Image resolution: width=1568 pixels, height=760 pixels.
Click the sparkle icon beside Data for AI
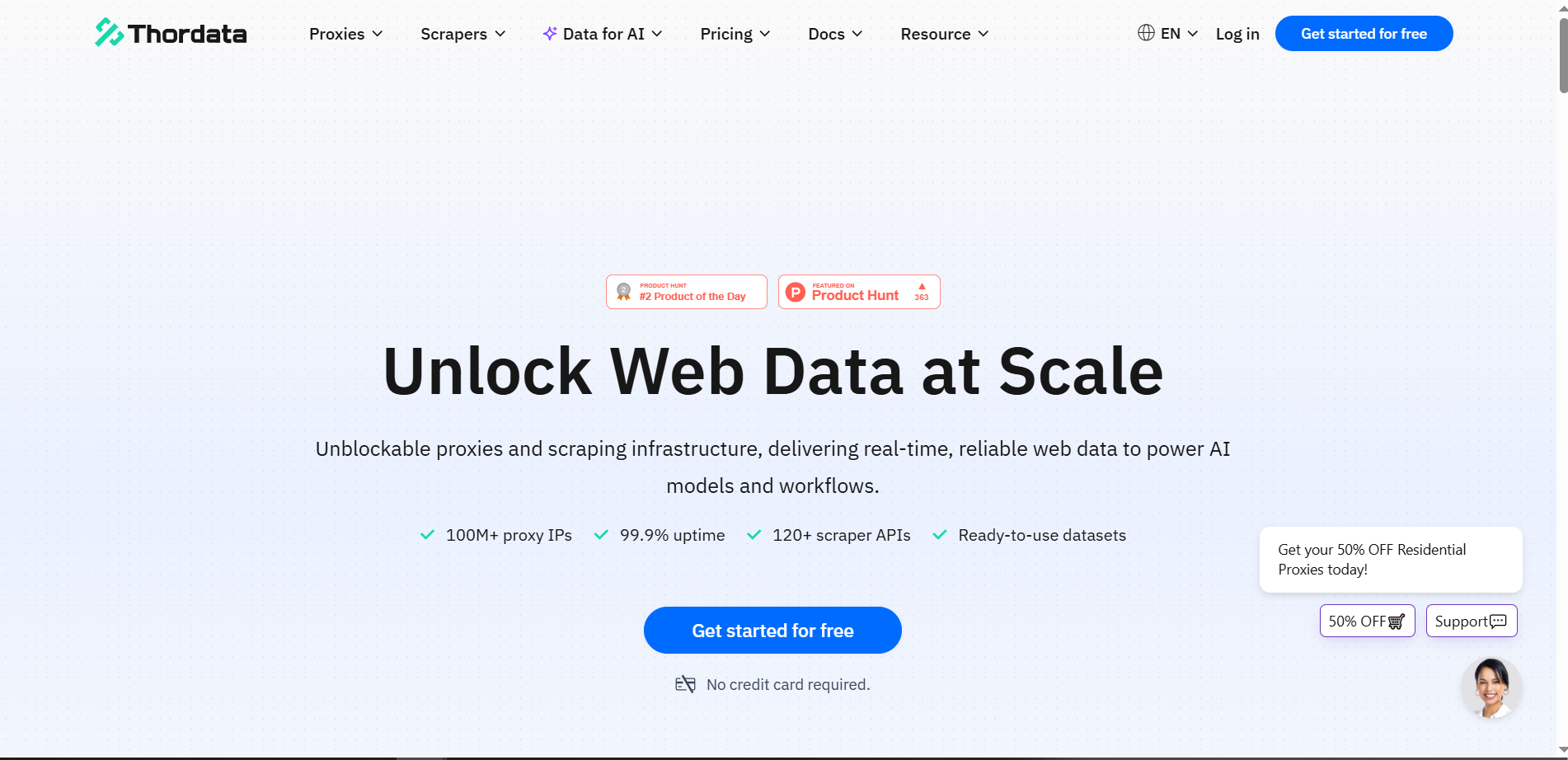click(550, 34)
